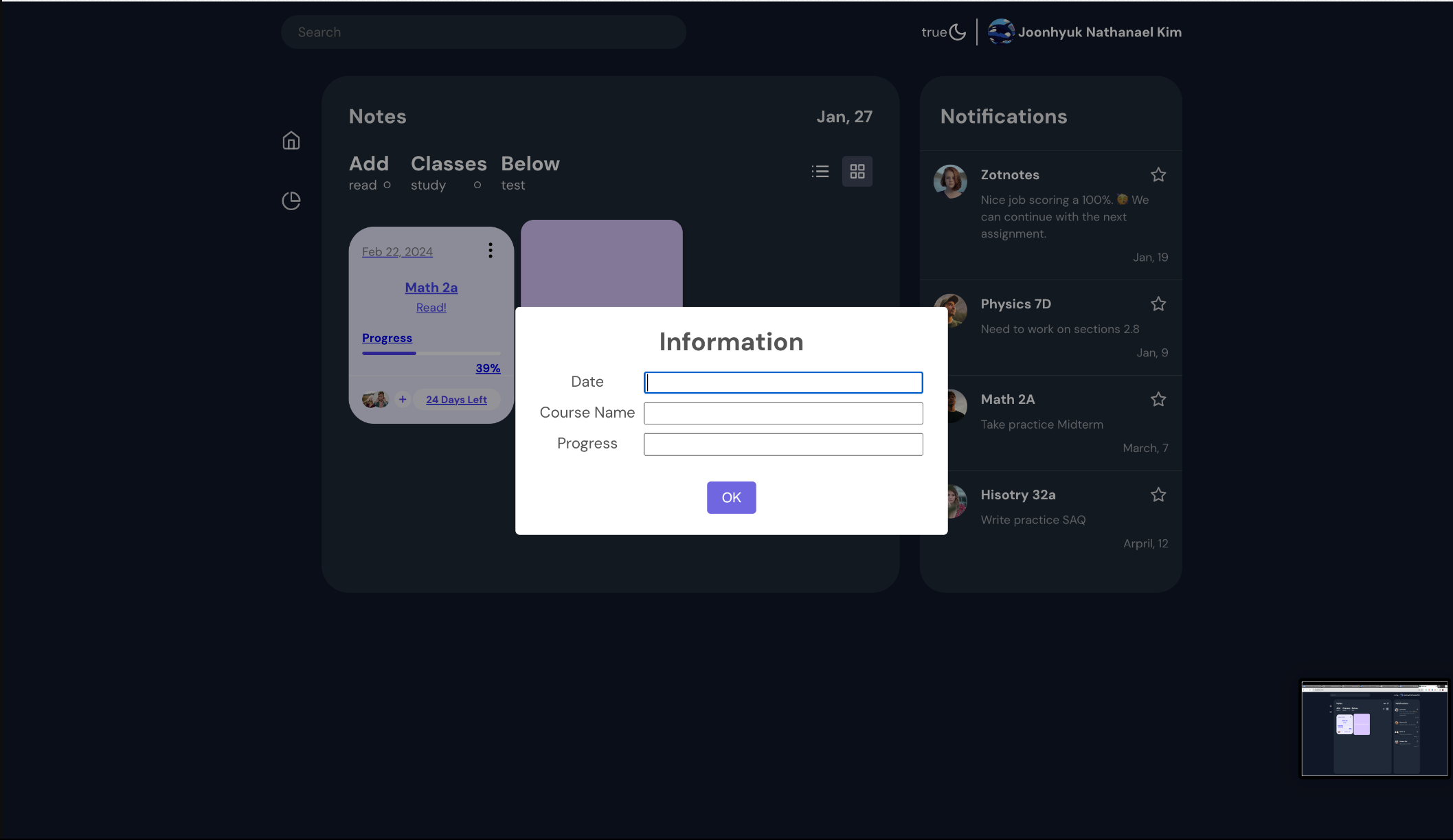Open the pie chart analytics icon
Viewport: 1453px width, 840px height.
point(291,201)
